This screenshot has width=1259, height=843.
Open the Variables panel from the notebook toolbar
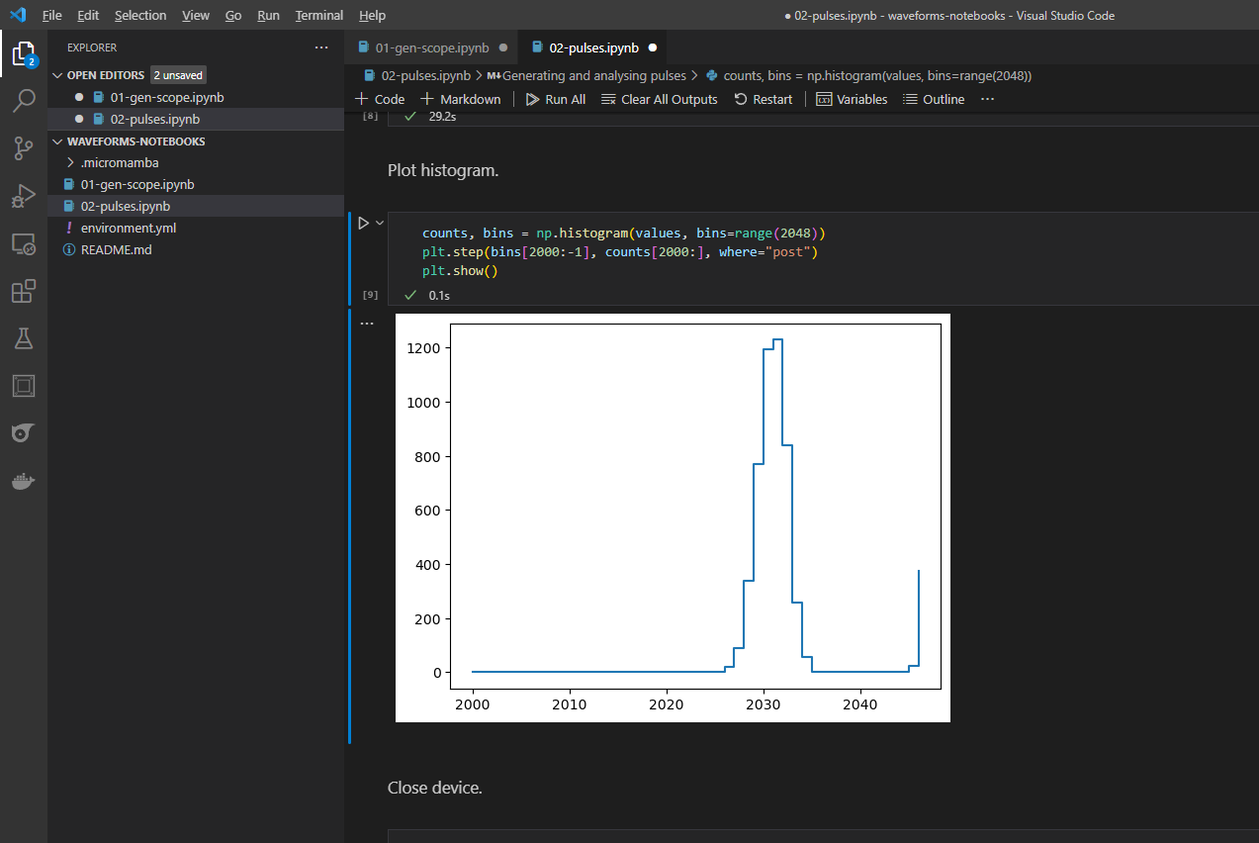[x=851, y=99]
